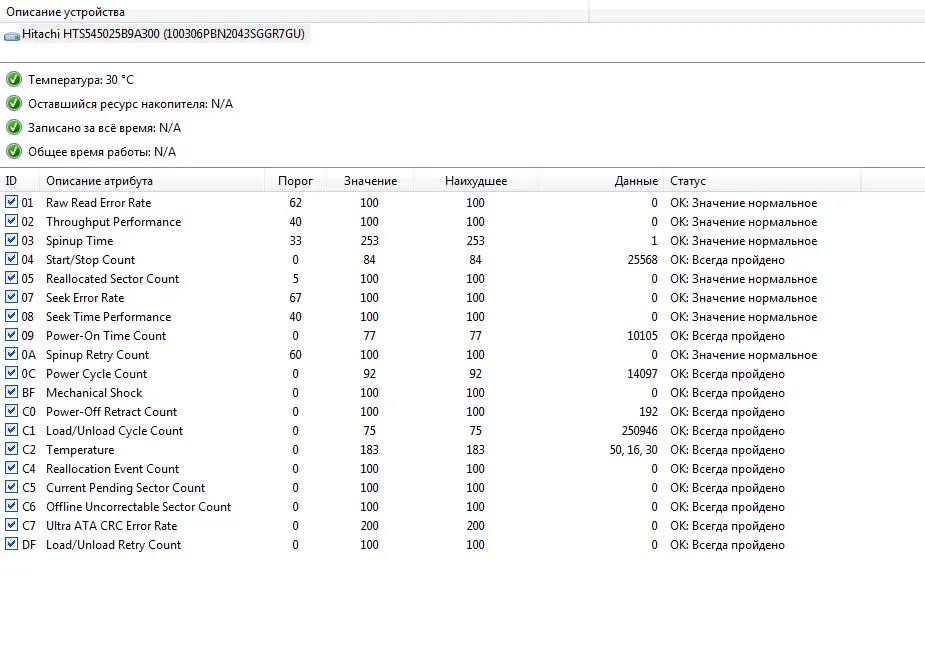The width and height of the screenshot is (925, 662).
Task: Sort by the ID column header
Action: [x=19, y=181]
